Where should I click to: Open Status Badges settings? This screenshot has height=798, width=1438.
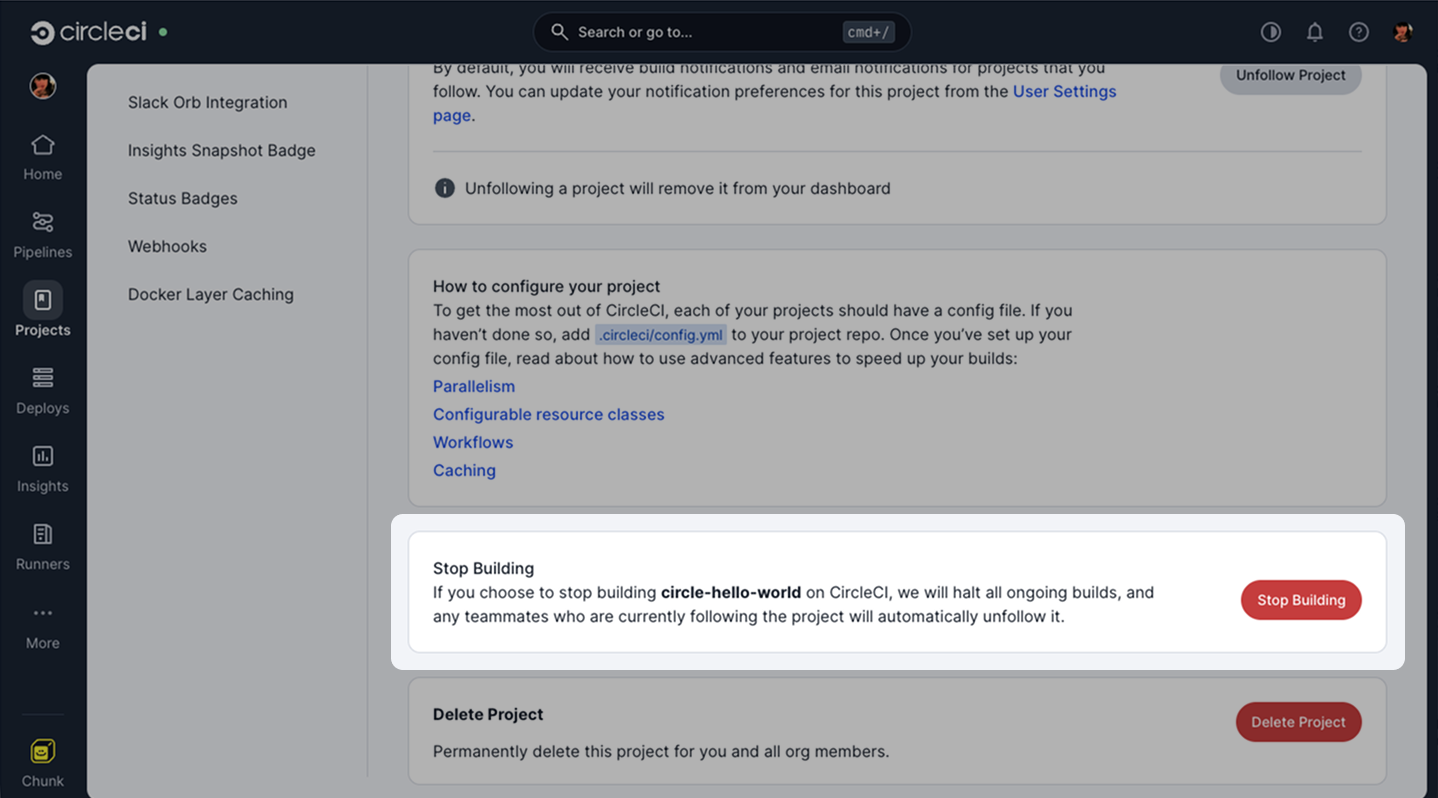(x=182, y=198)
